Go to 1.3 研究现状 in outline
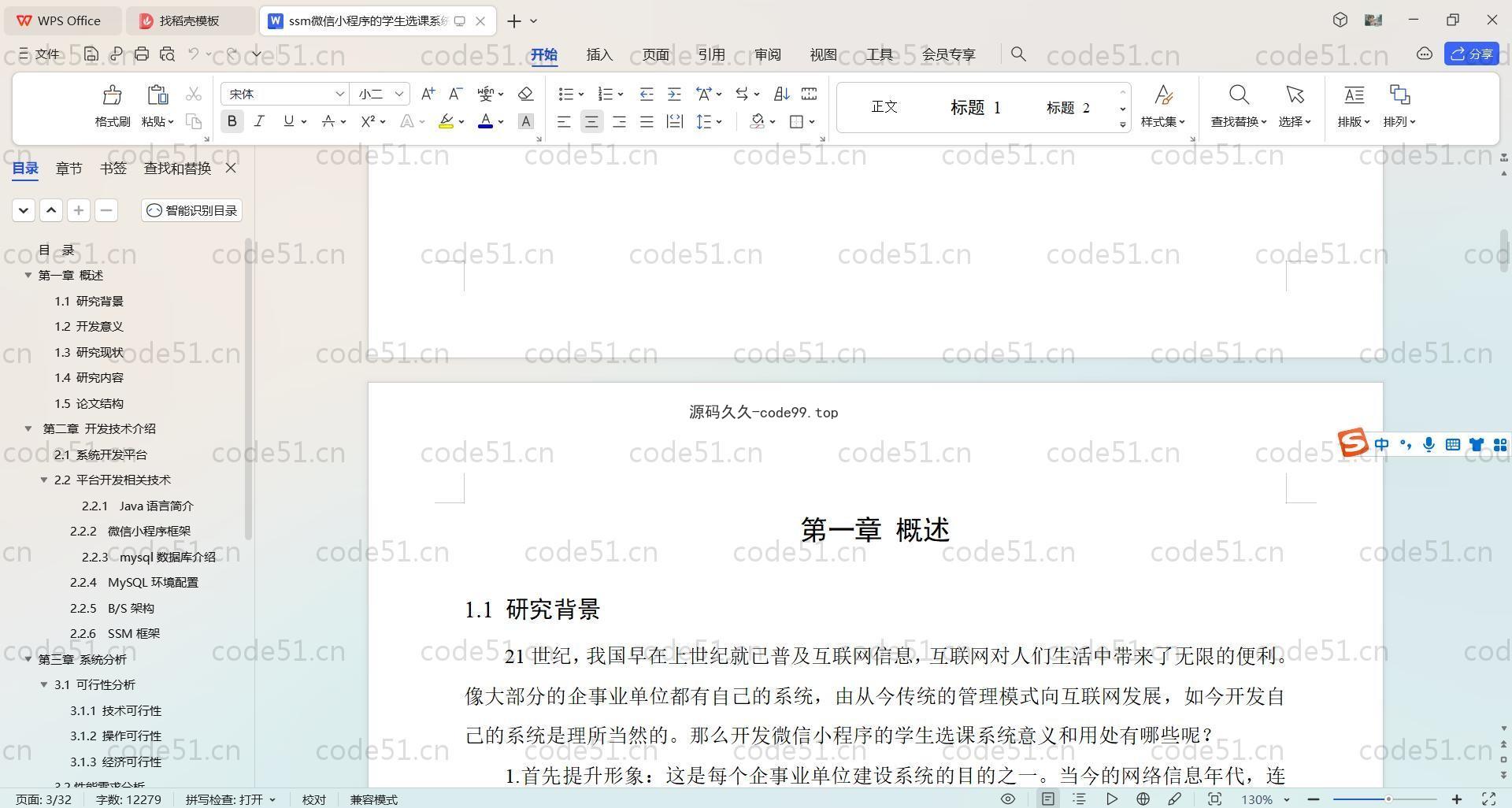 coord(89,352)
